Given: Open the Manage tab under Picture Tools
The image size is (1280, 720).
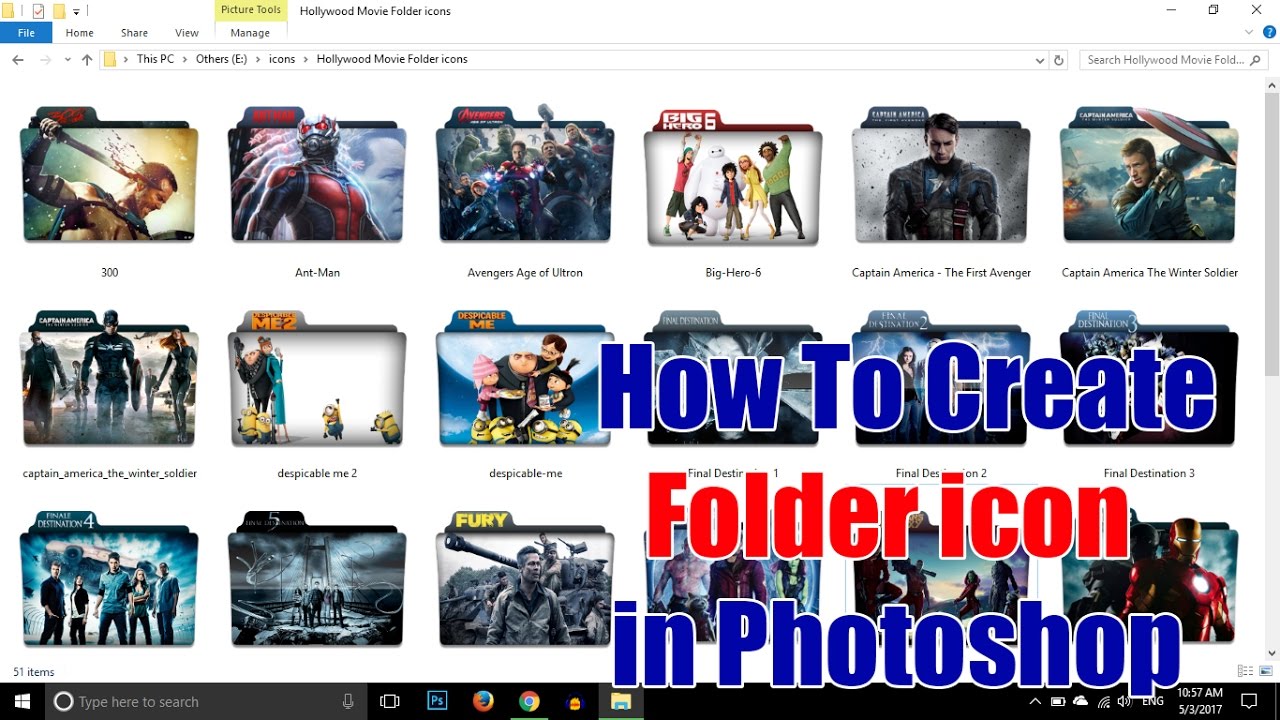Looking at the screenshot, I should [249, 32].
